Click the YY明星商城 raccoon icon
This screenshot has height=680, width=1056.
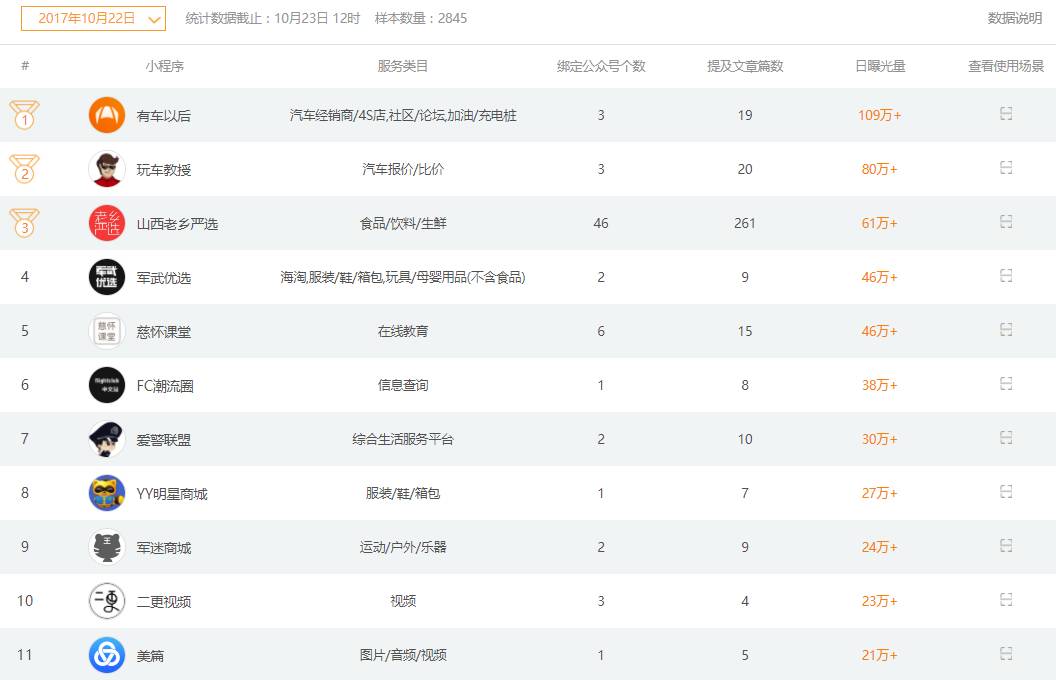click(107, 493)
